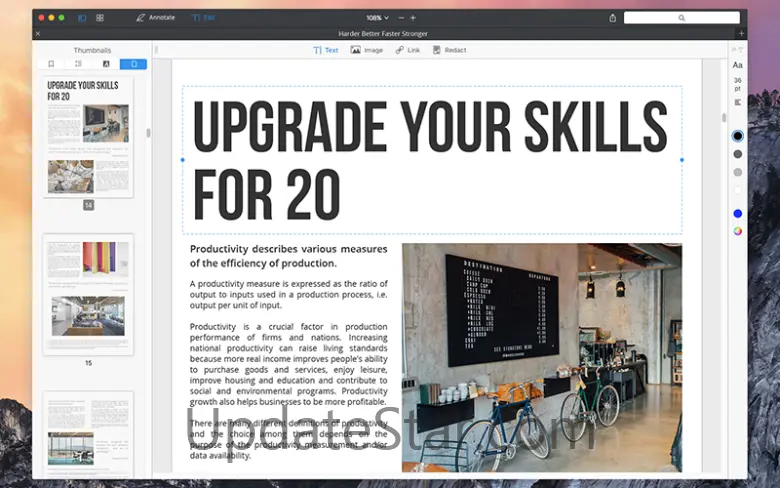Select the Link tool

click(x=407, y=50)
